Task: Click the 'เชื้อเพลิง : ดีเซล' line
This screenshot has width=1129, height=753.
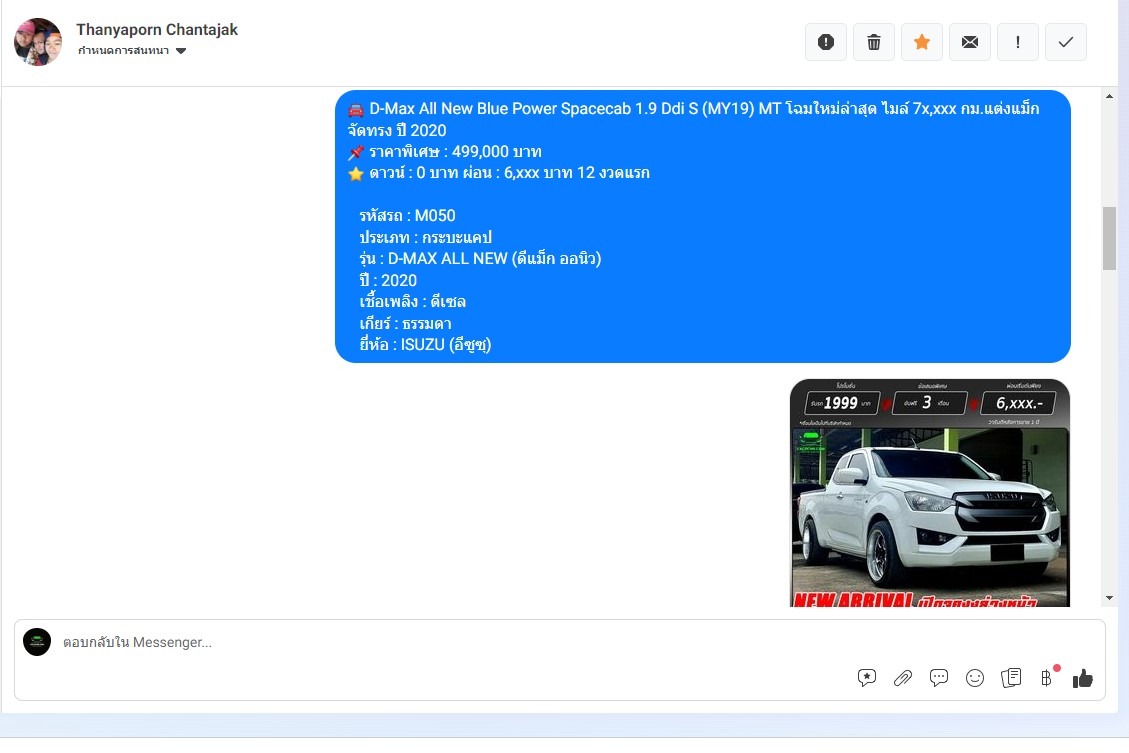Action: (x=412, y=302)
